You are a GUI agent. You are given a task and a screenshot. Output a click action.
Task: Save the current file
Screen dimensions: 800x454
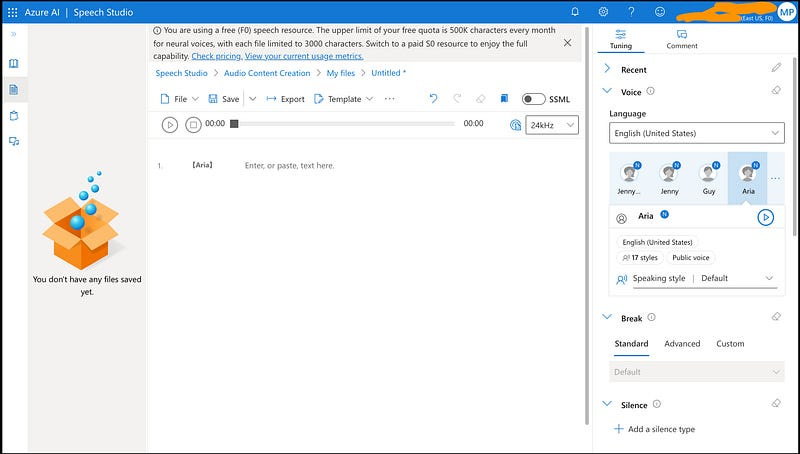click(223, 99)
